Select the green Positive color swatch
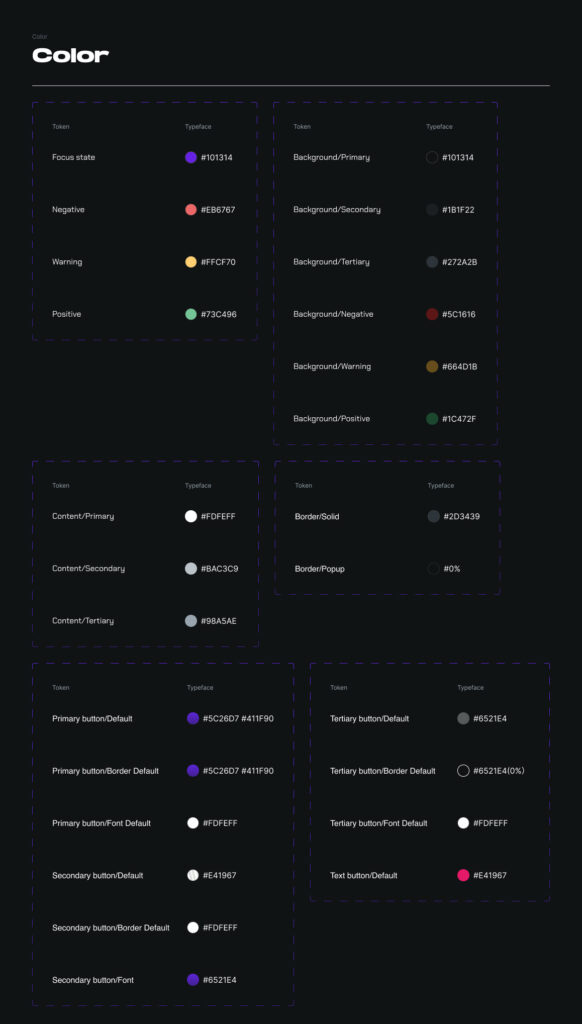The height and width of the screenshot is (1024, 582). (x=191, y=314)
